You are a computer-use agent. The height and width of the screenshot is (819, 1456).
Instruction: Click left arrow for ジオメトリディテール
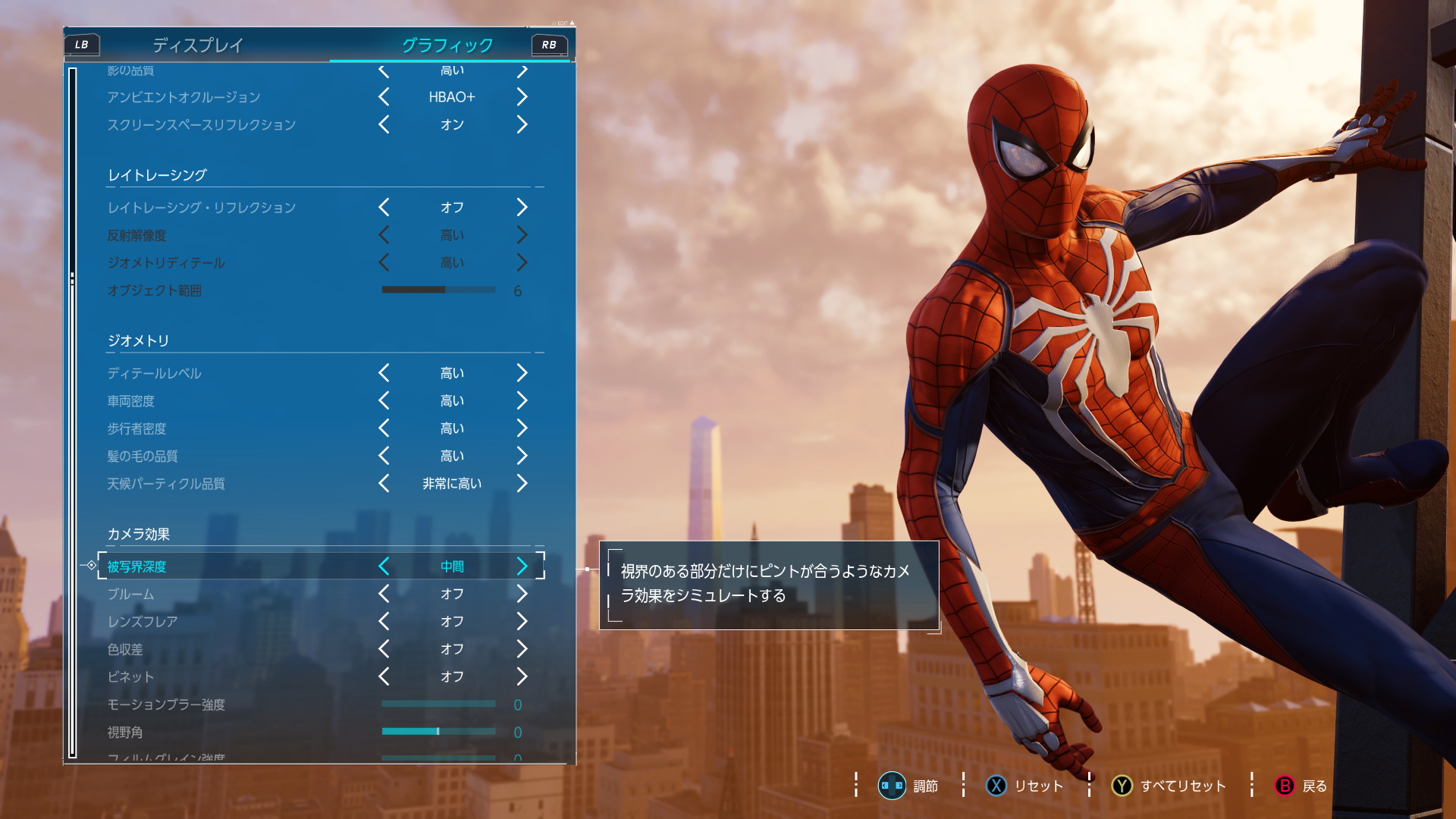(x=384, y=262)
